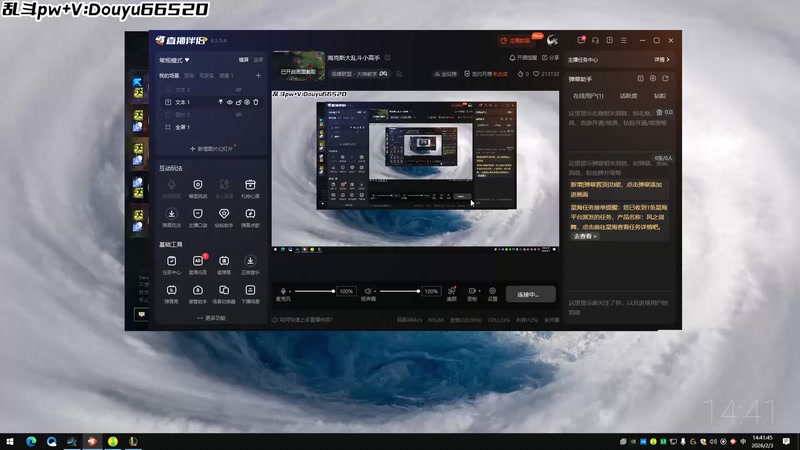The width and height of the screenshot is (800, 450).
Task: Click the taskbar clock showing 14:41
Action: tap(762, 441)
